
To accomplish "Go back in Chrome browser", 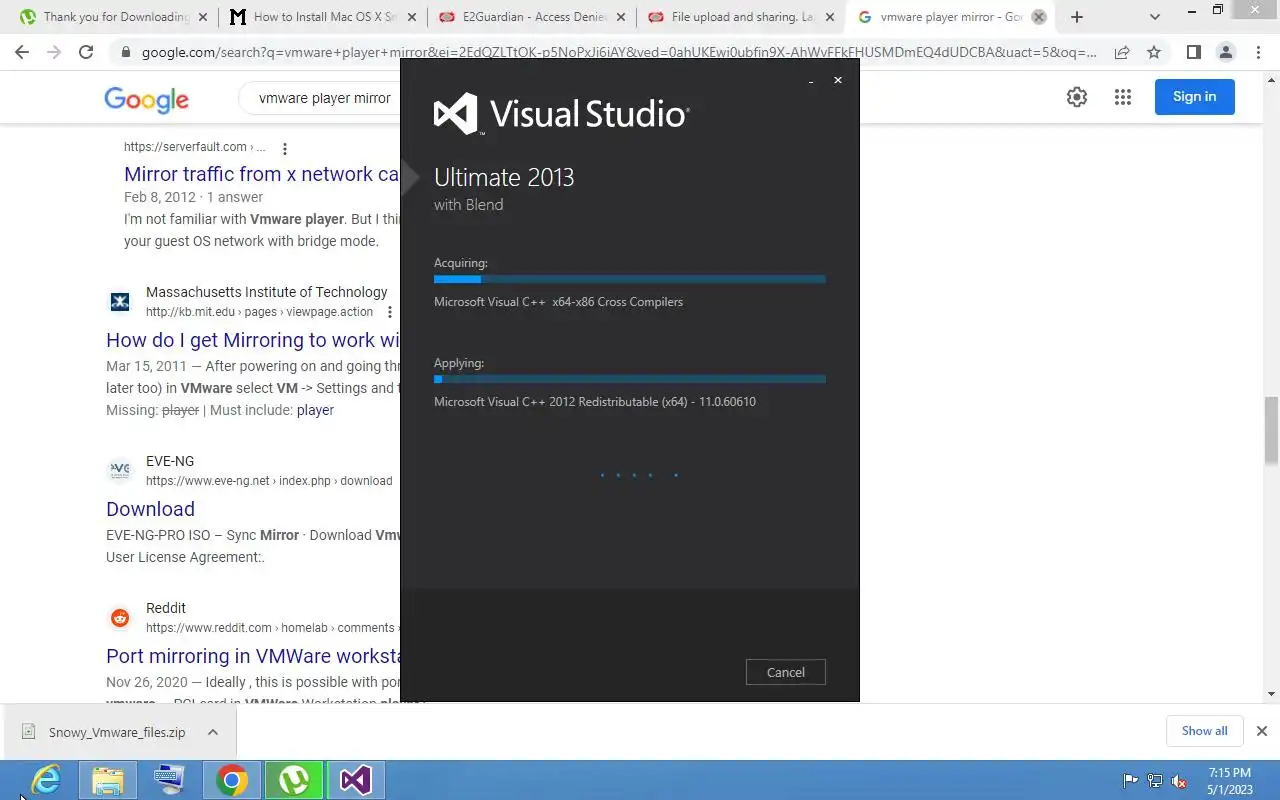I will (x=22, y=52).
